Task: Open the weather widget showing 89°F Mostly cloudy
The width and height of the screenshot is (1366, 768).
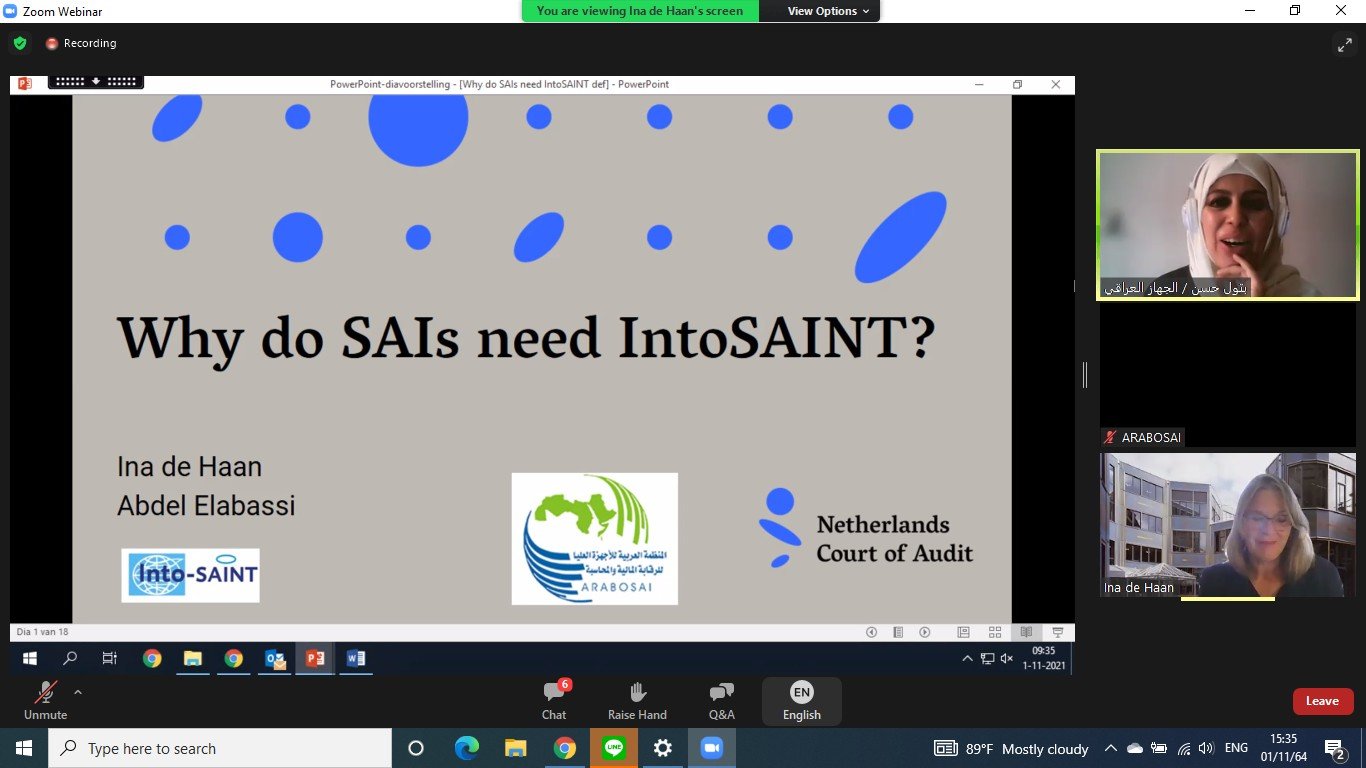Action: coord(1011,748)
